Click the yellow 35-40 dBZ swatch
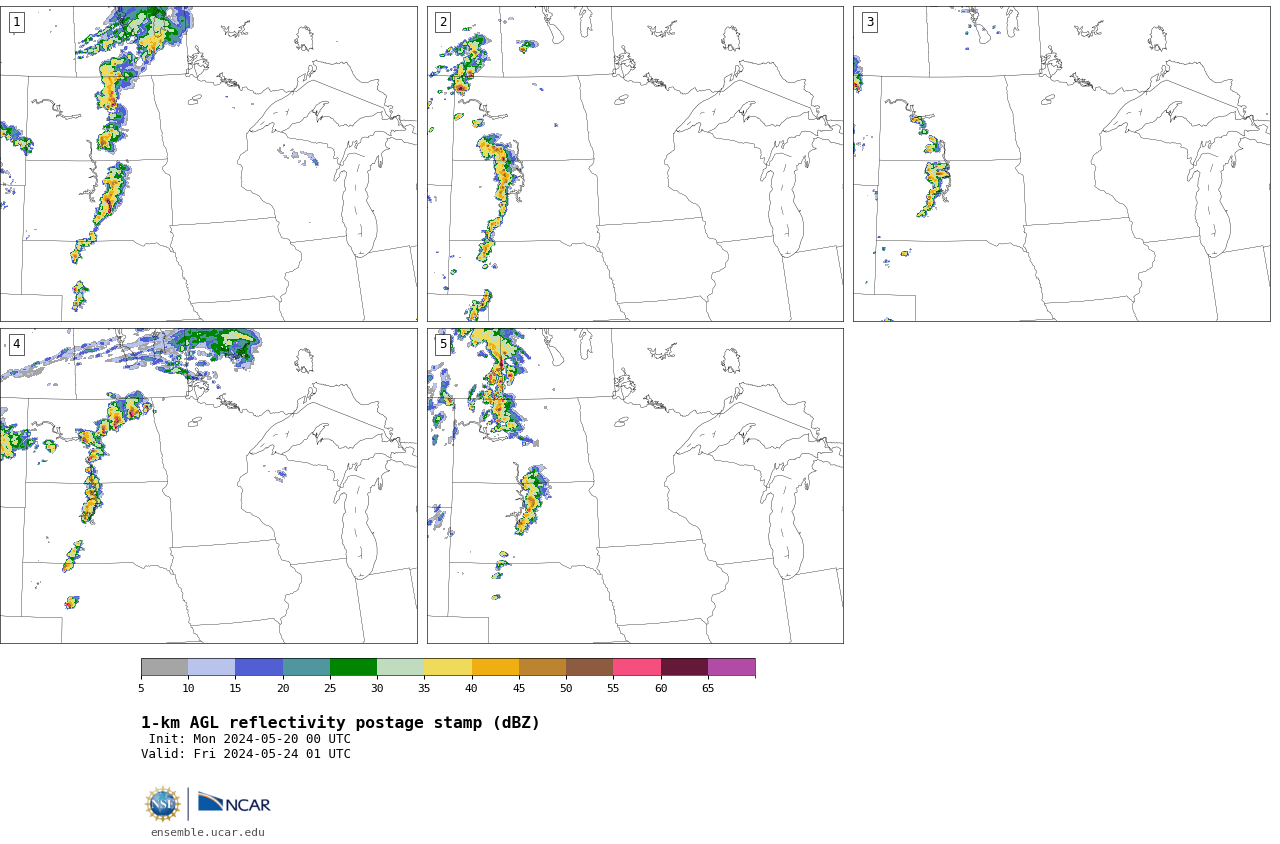The width and height of the screenshot is (1280, 844). click(448, 667)
